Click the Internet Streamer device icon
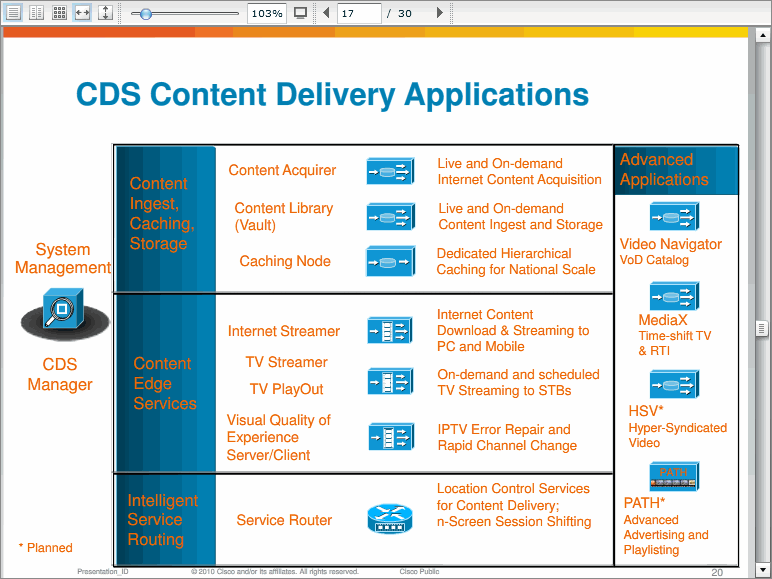772x579 pixels. tap(391, 330)
